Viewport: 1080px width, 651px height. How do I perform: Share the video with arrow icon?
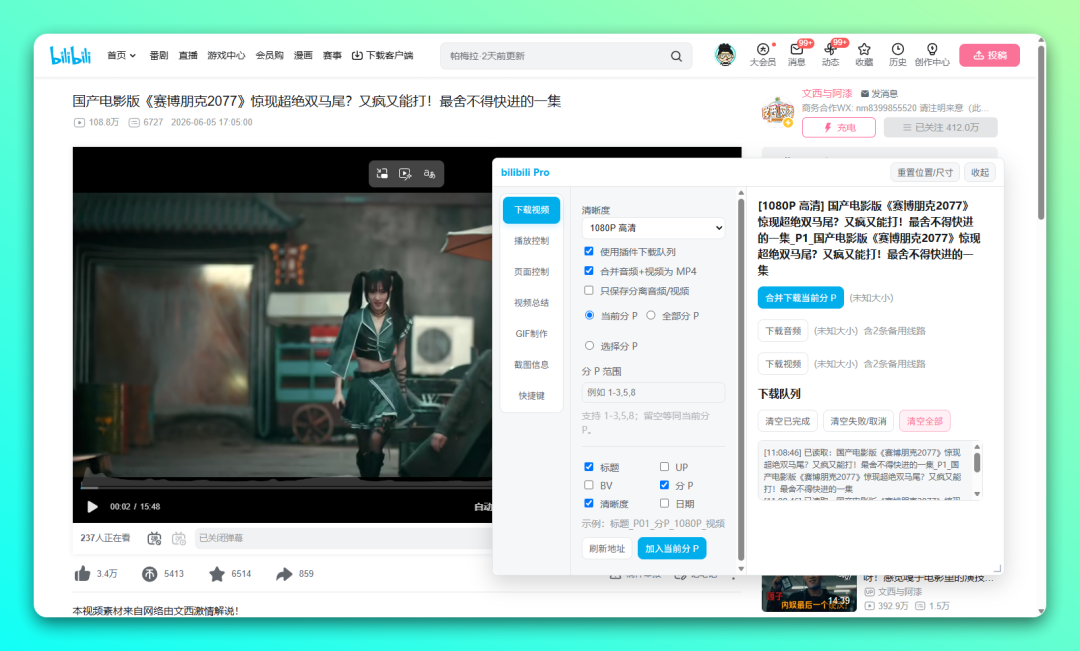pos(284,573)
